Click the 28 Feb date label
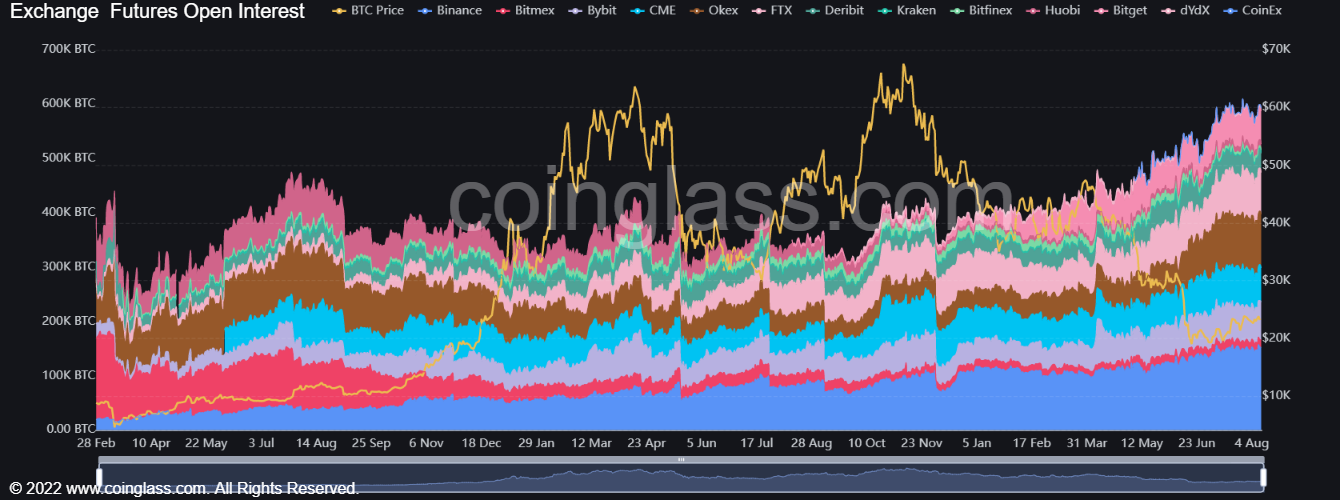 98,443
